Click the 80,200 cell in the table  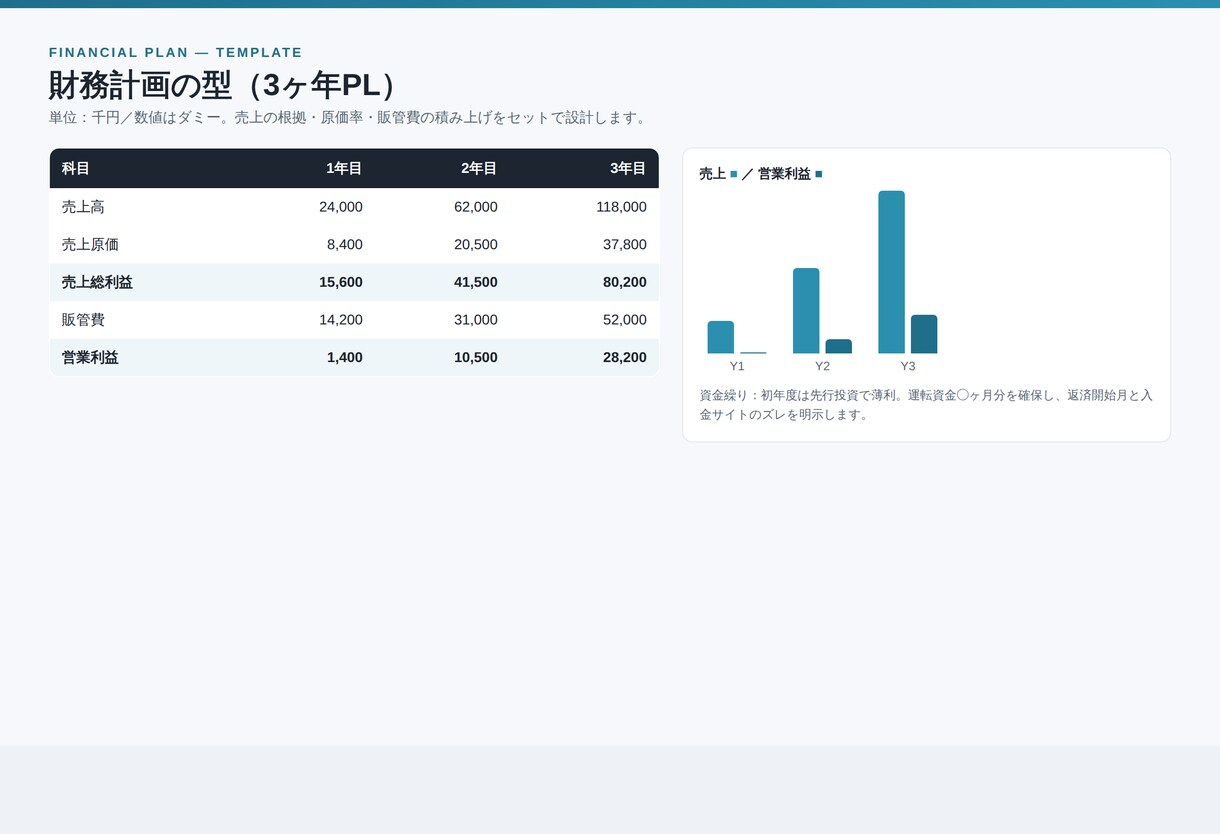point(625,282)
